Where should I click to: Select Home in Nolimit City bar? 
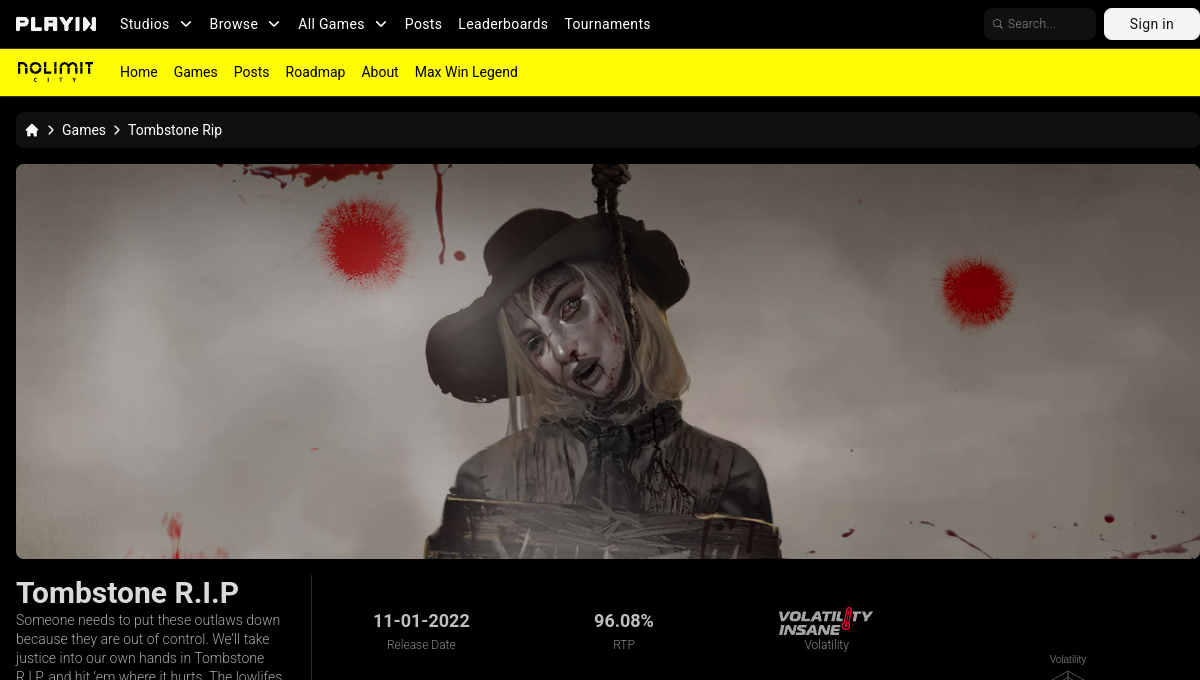(139, 72)
